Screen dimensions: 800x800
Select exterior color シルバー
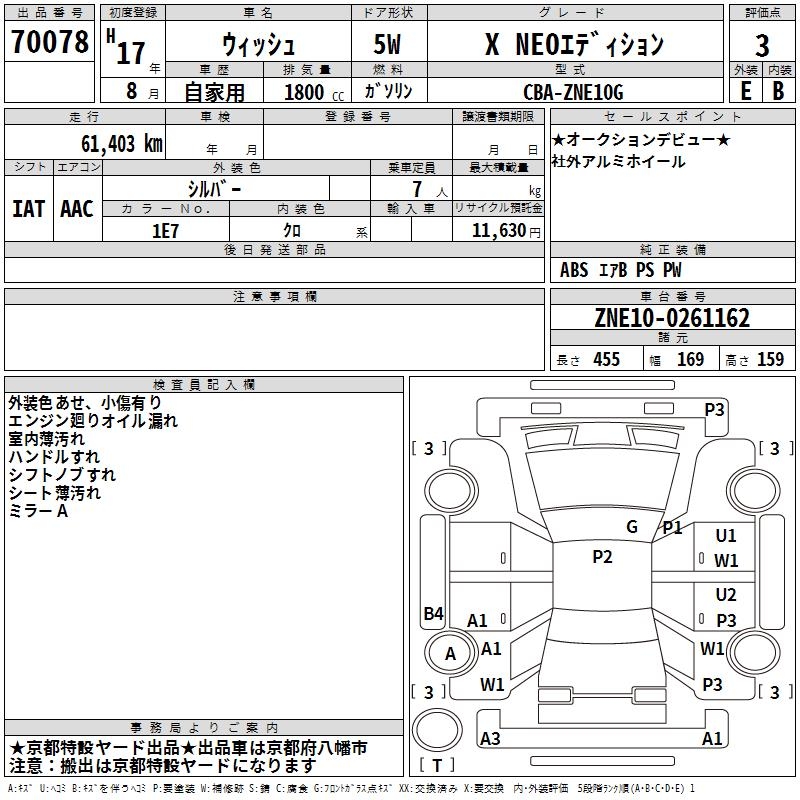pos(214,189)
